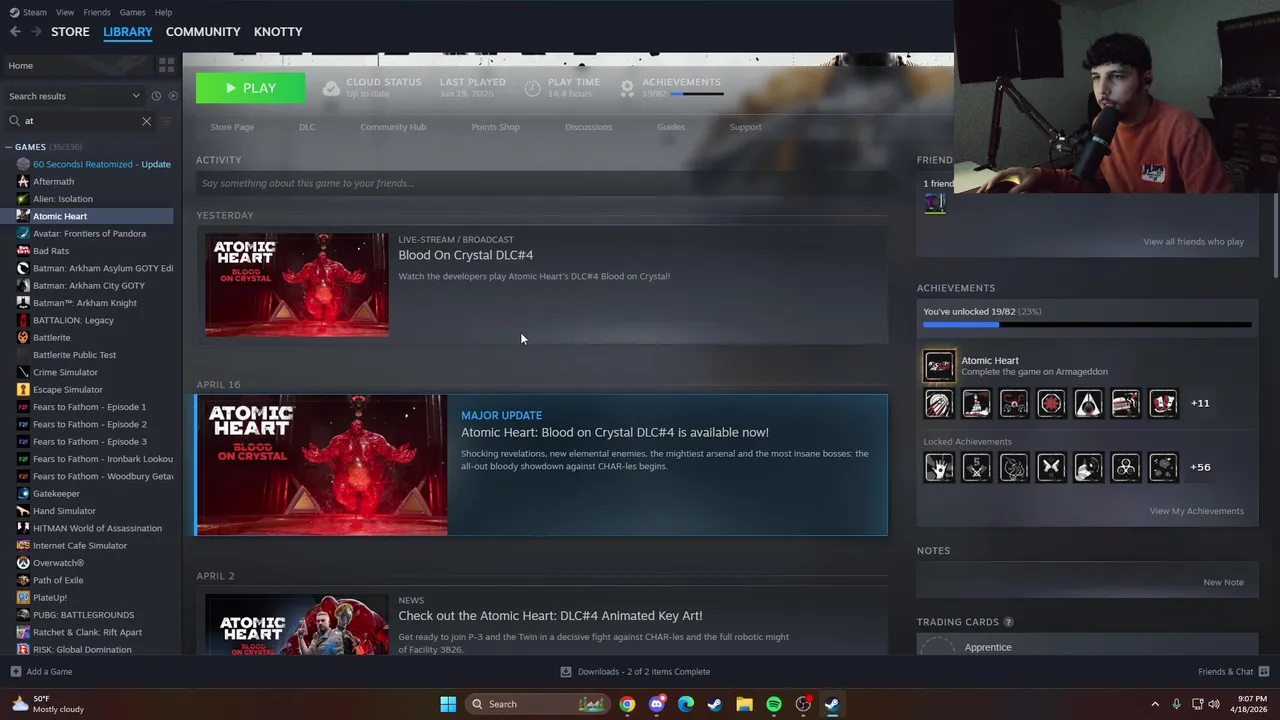Click the theater masks achievement icon
1280x720 pixels.
coord(1163,403)
